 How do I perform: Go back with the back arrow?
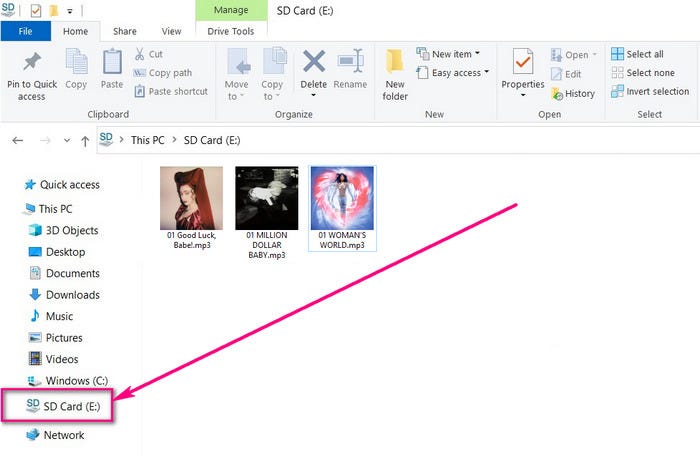point(18,141)
